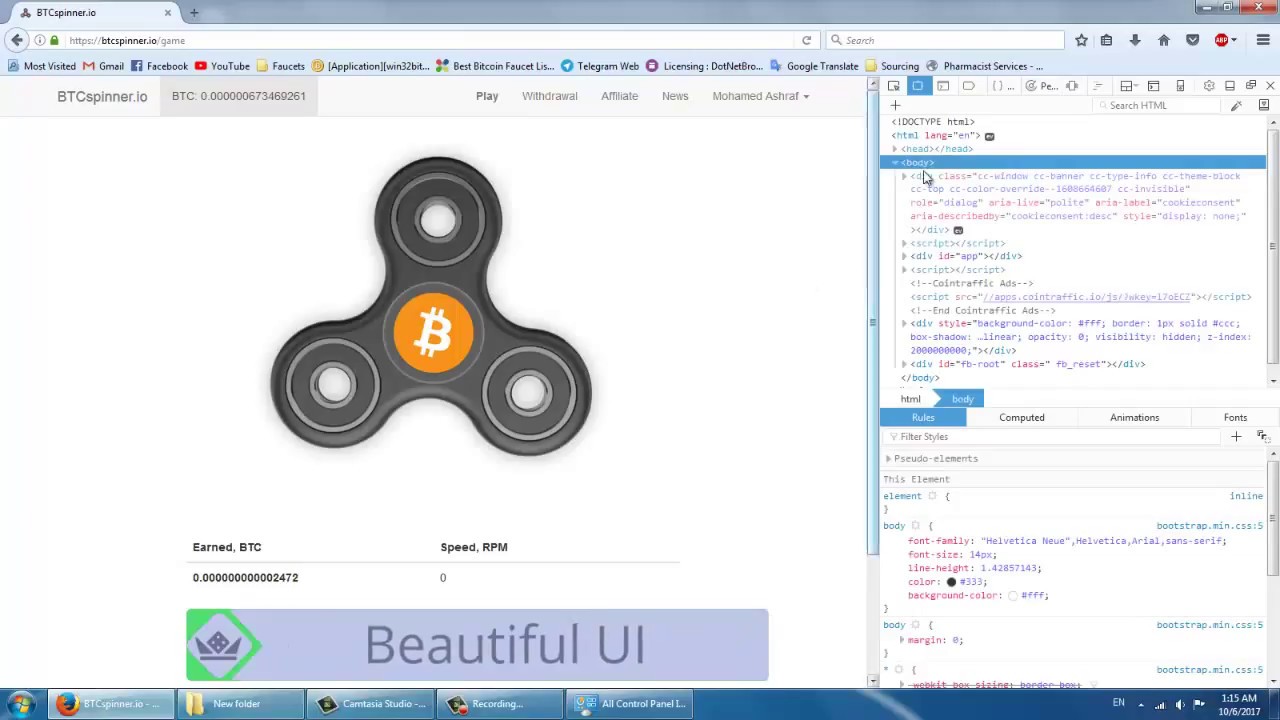The height and width of the screenshot is (720, 1280).
Task: Switch to the Fonts tab
Action: (1235, 417)
